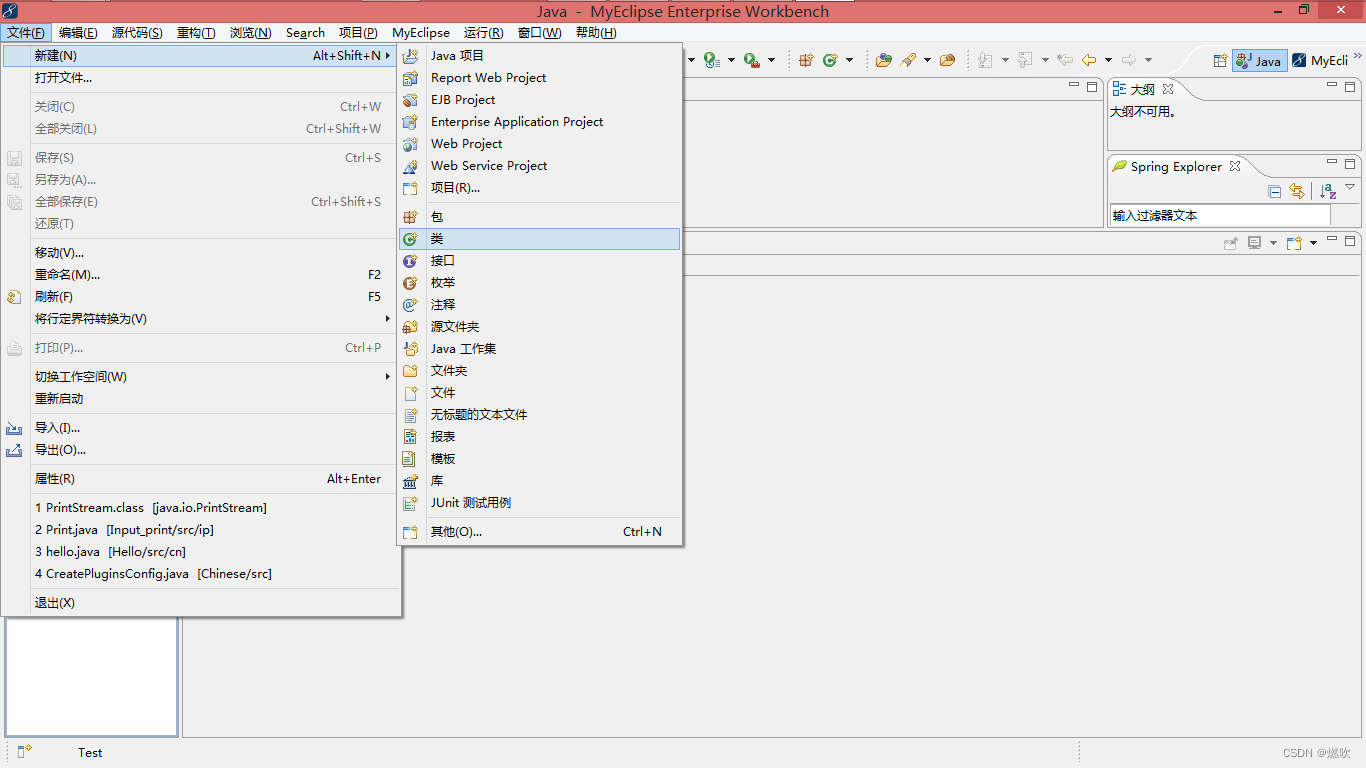This screenshot has width=1366, height=768.
Task: Click the Search flashlight toolbar icon
Action: coord(908,60)
